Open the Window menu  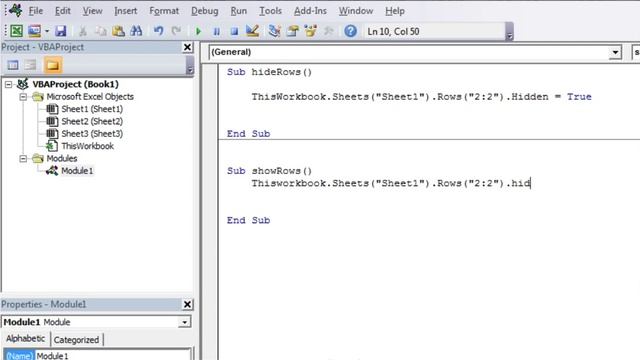coord(356,11)
